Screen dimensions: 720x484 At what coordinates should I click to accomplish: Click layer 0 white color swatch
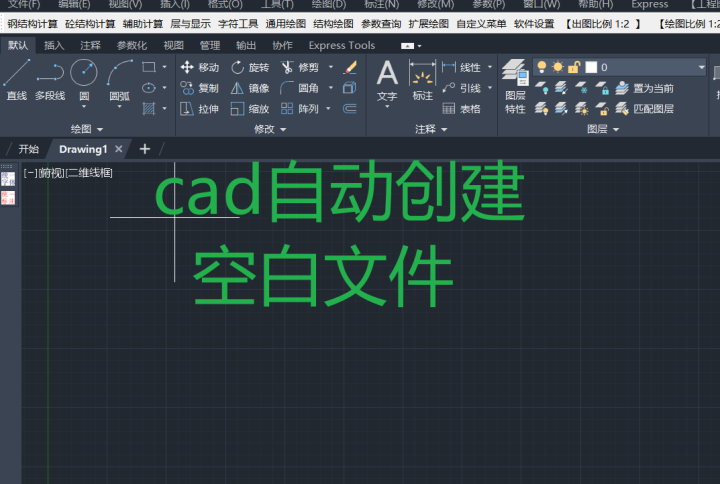[591, 68]
